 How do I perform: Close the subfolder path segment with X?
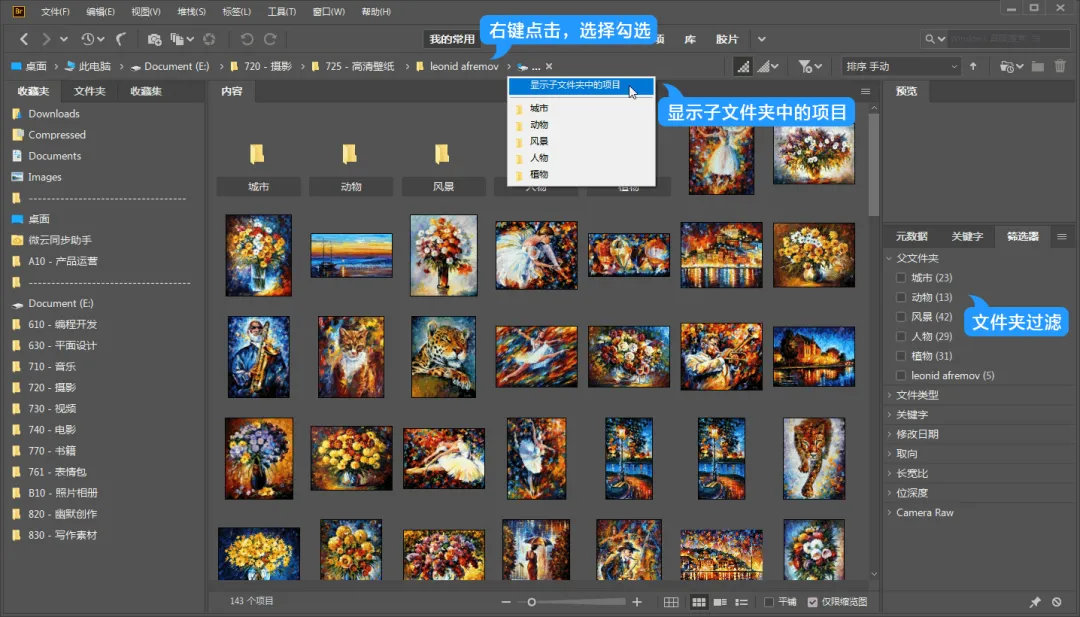click(549, 67)
